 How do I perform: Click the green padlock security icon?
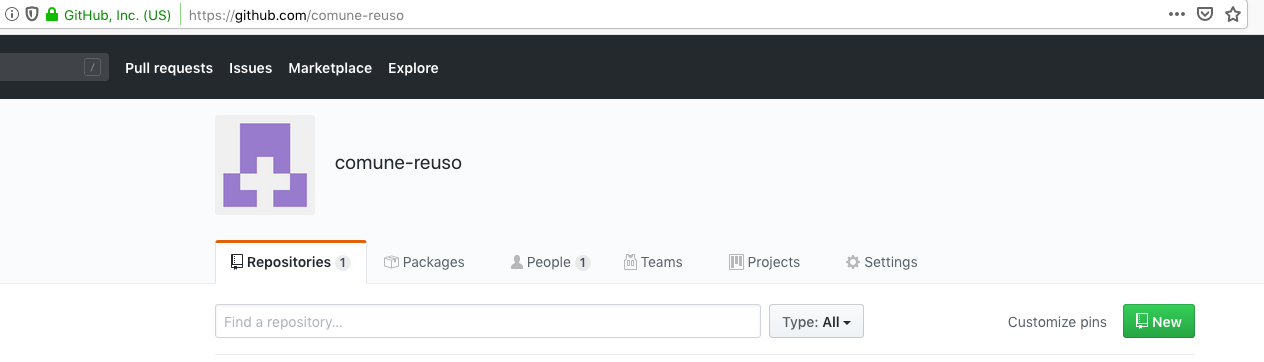(x=52, y=15)
